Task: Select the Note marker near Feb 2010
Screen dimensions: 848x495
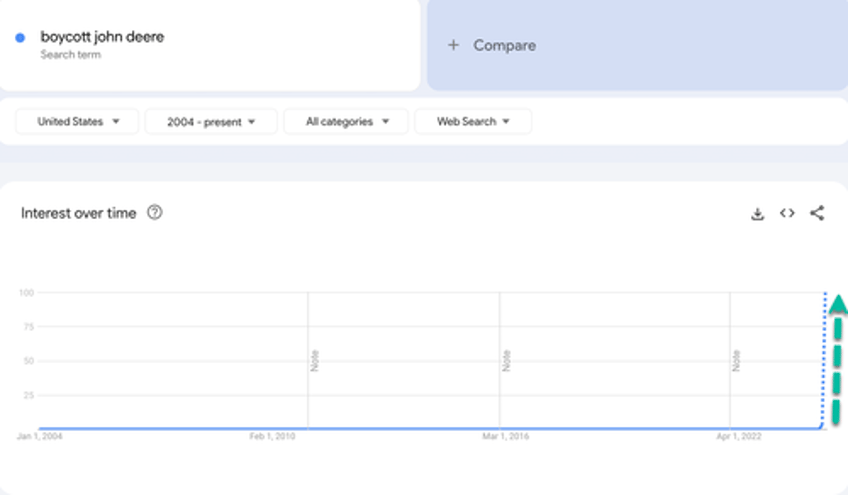Action: 314,360
